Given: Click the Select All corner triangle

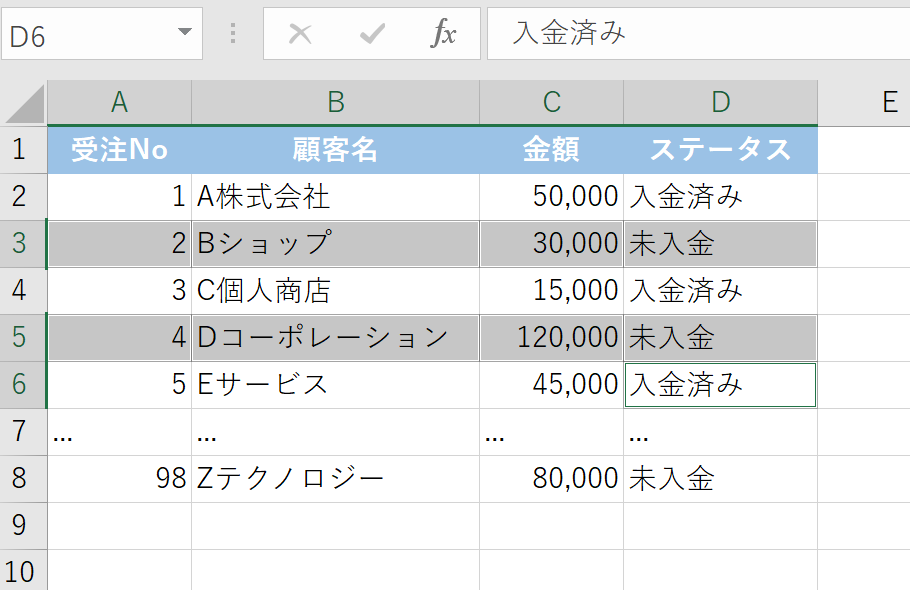Looking at the screenshot, I should click(24, 103).
